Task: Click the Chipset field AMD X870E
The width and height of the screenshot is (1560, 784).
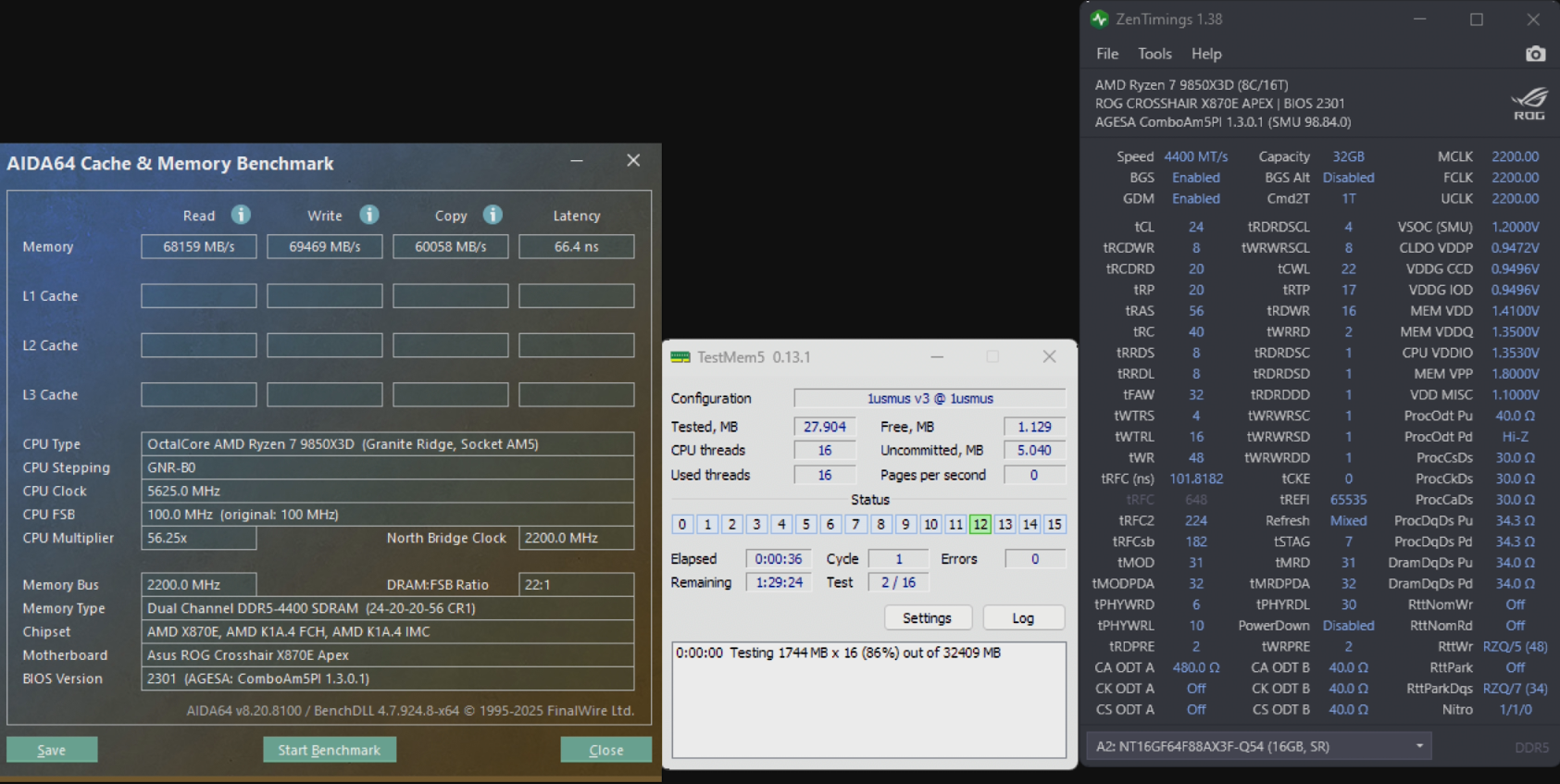Action: coord(388,631)
